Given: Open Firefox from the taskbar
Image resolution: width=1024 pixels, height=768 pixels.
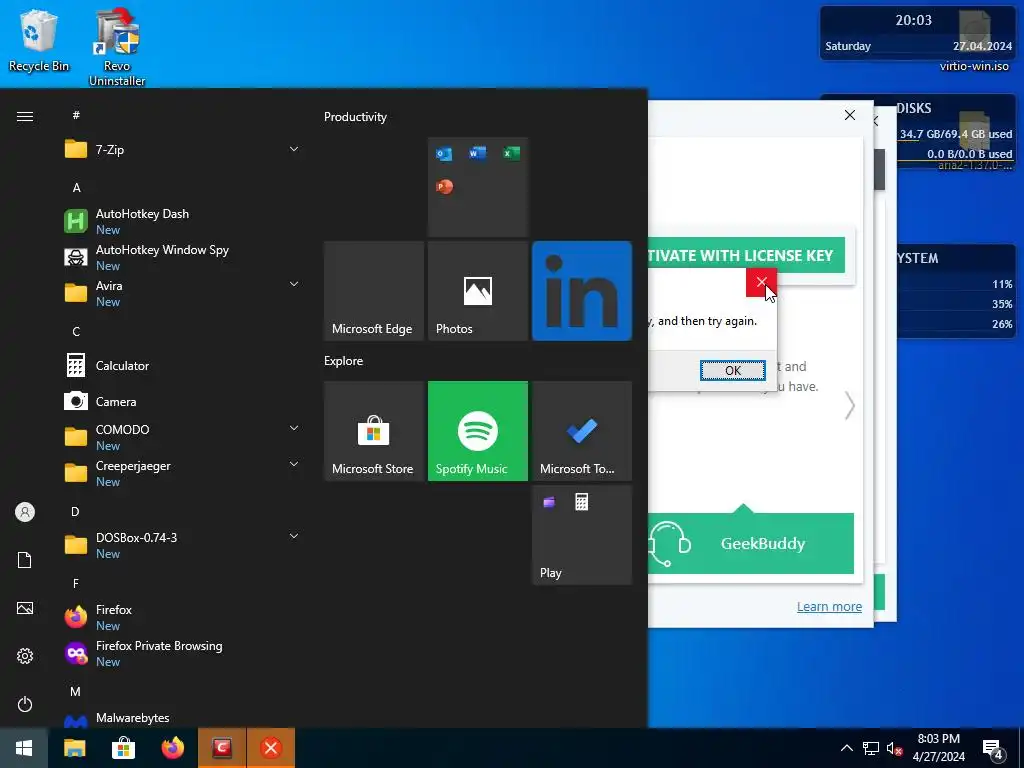Looking at the screenshot, I should tap(172, 748).
